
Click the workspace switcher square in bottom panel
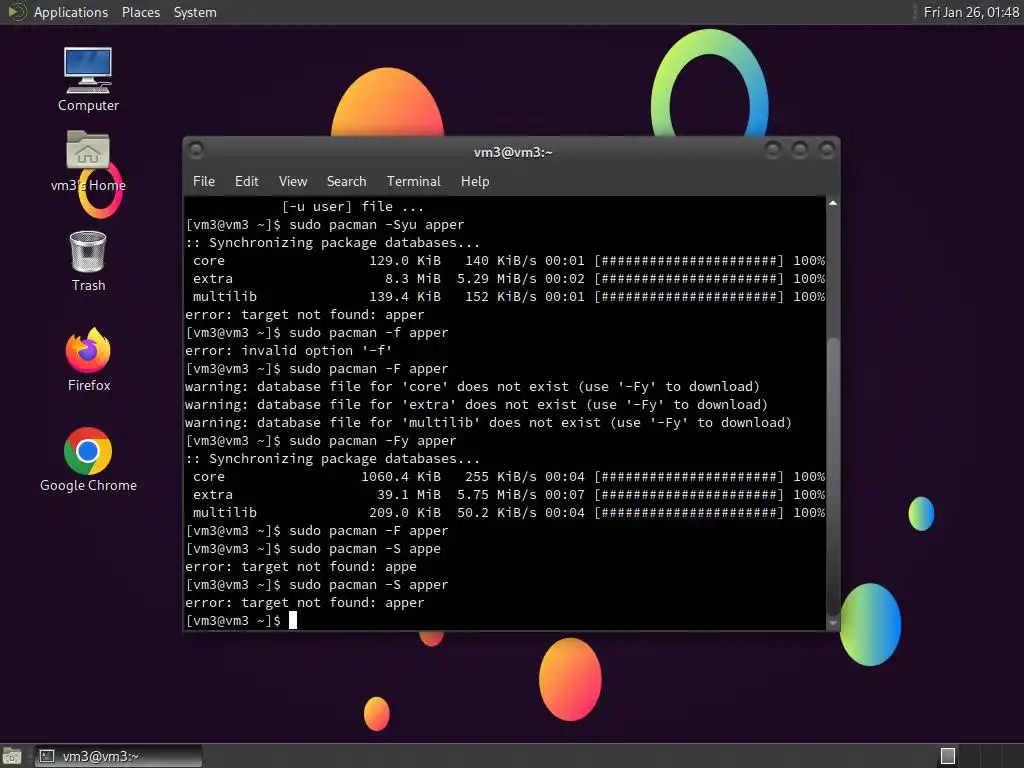click(x=948, y=756)
